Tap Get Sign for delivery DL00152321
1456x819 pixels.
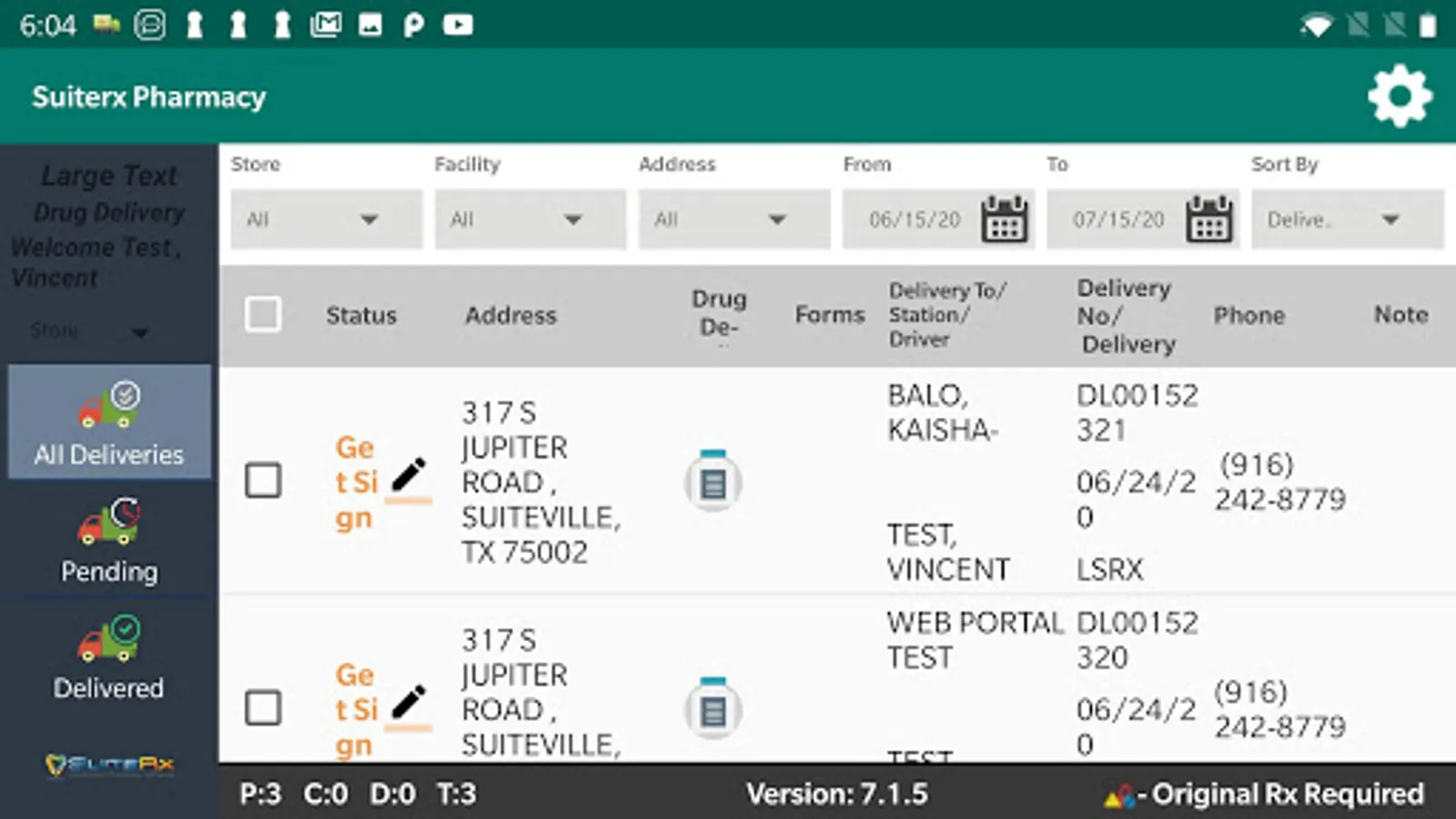(x=356, y=482)
